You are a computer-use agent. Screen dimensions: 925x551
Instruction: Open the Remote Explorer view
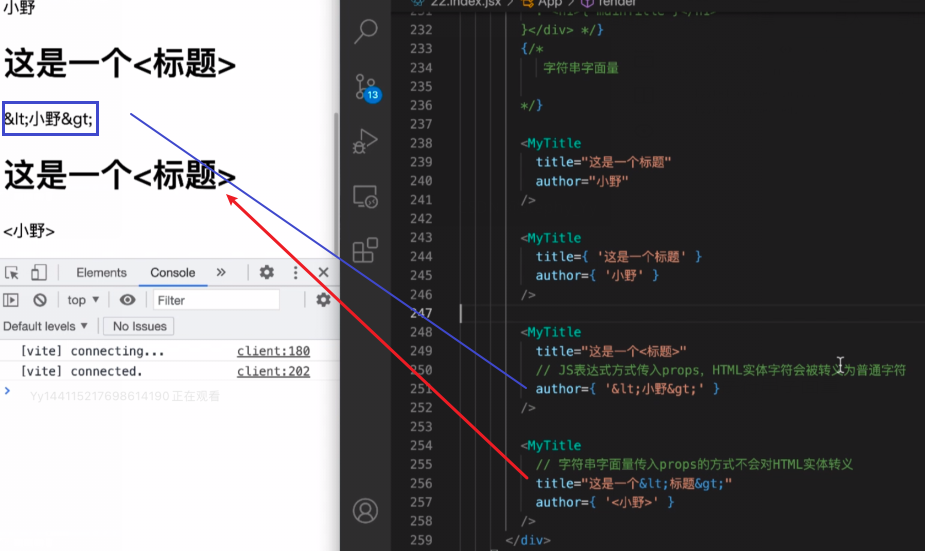(365, 196)
